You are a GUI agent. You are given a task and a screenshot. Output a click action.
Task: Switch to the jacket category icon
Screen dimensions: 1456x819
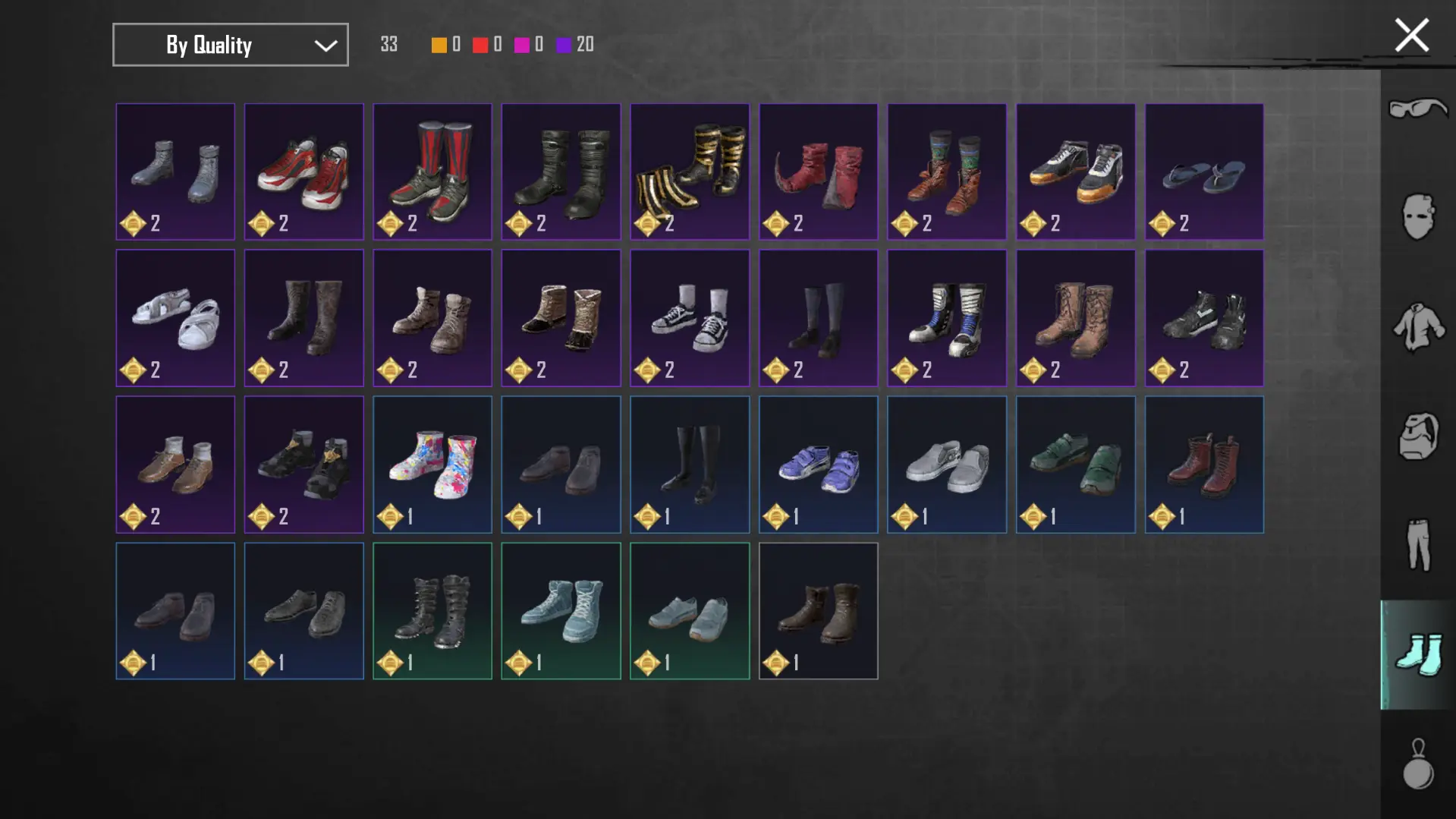pos(1417,327)
